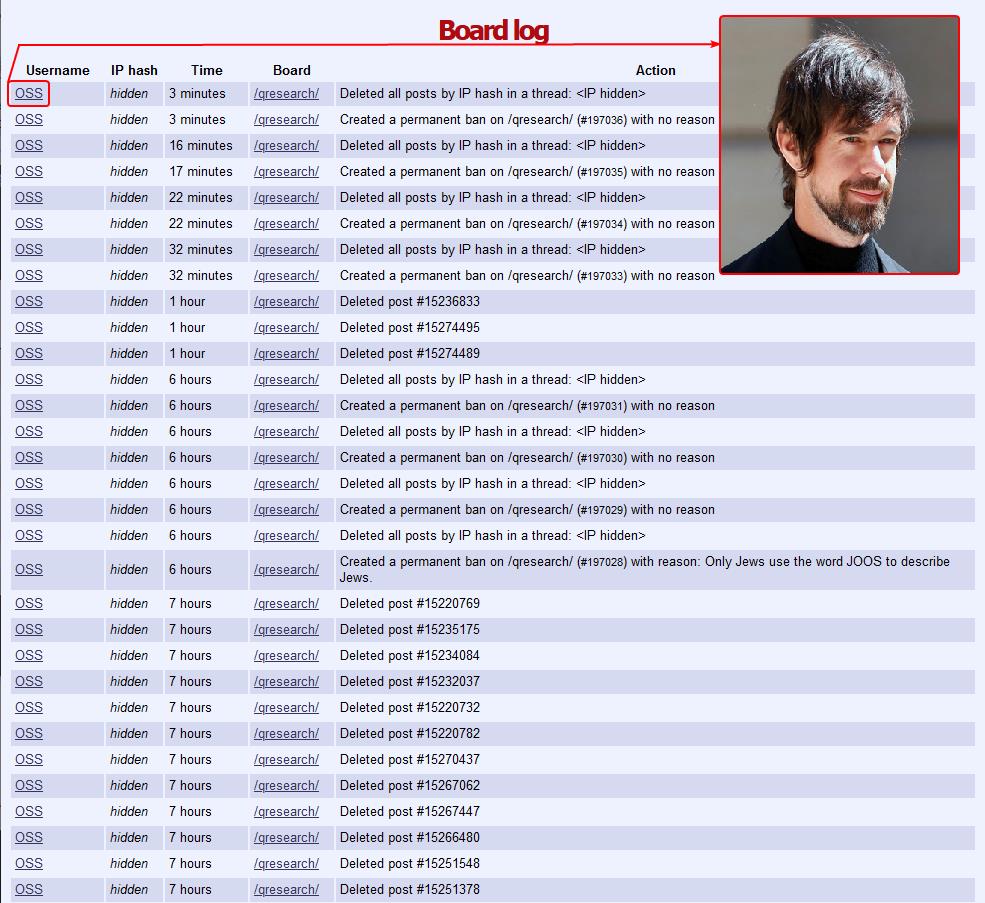Select the "Deleted post #15267062" action text
Viewport: 985px width, 903px height.
[410, 785]
